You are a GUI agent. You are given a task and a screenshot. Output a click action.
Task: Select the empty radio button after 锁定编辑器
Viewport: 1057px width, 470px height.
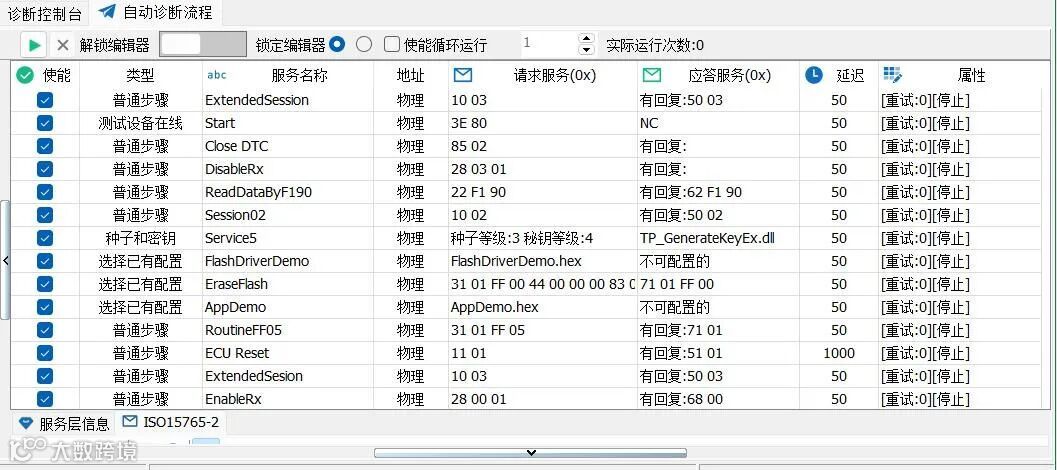point(364,45)
